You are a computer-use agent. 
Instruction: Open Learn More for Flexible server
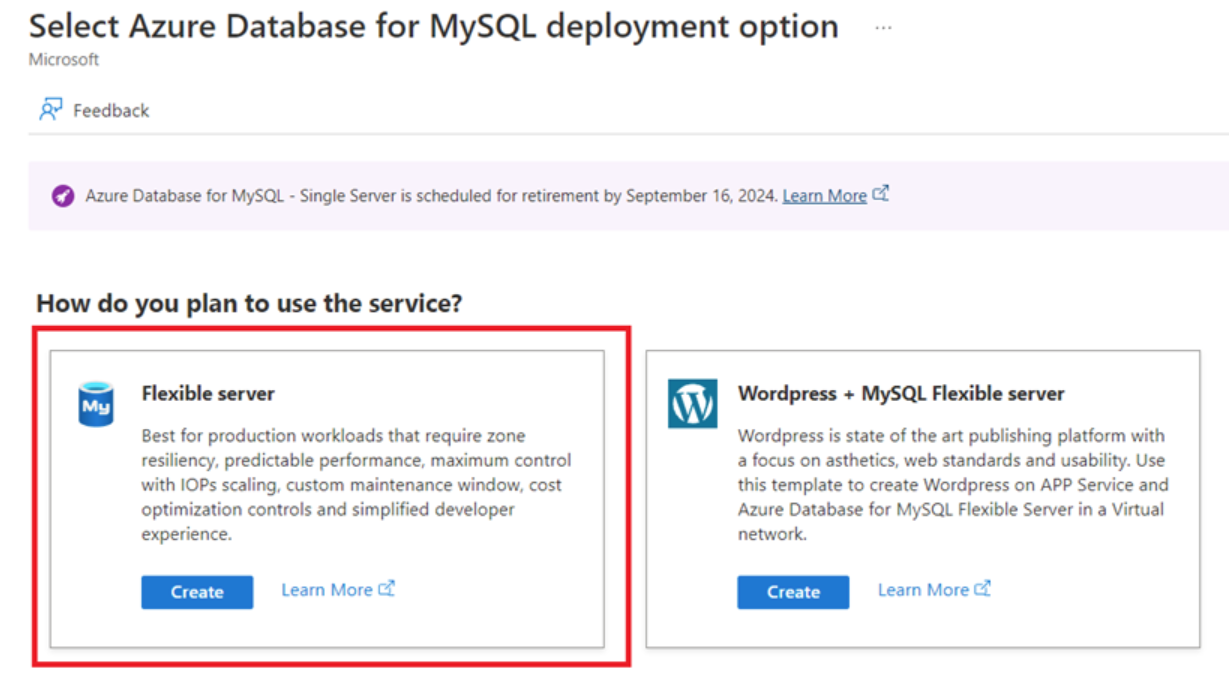[x=327, y=590]
